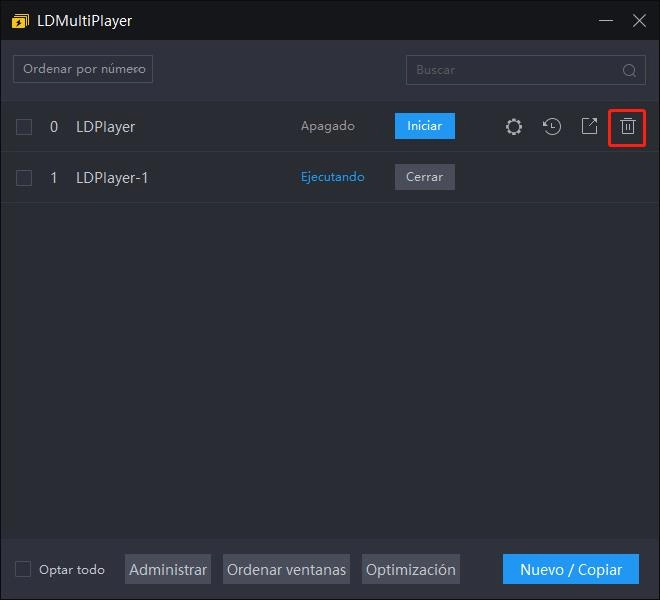Click the LDMultiPlayer logo icon

20,21
